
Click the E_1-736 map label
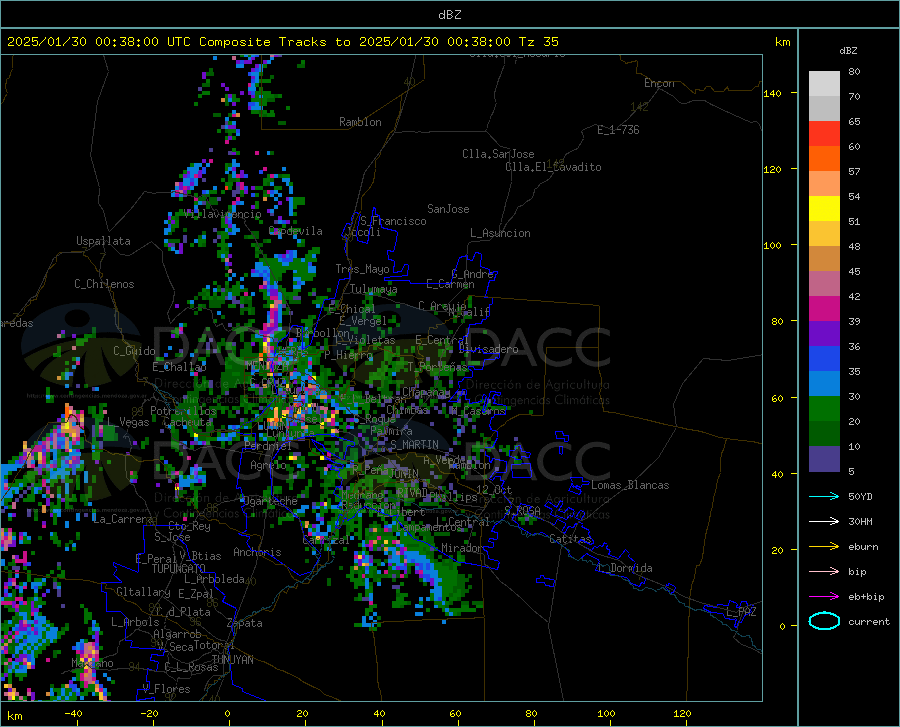coord(618,130)
